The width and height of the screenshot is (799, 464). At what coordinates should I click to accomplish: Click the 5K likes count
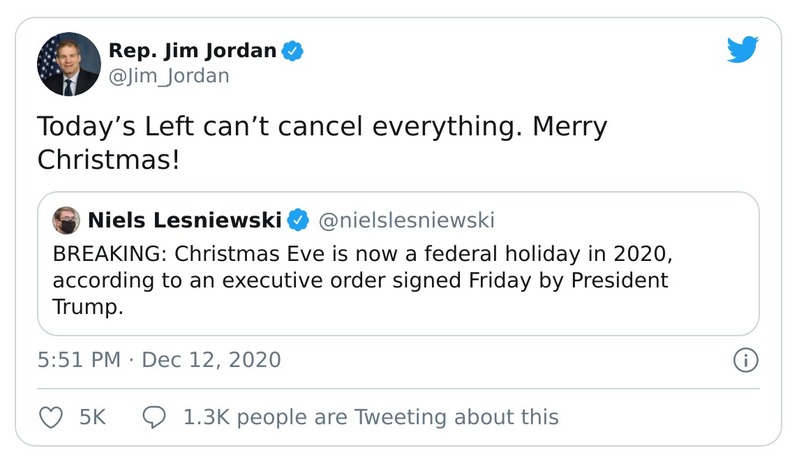92,417
